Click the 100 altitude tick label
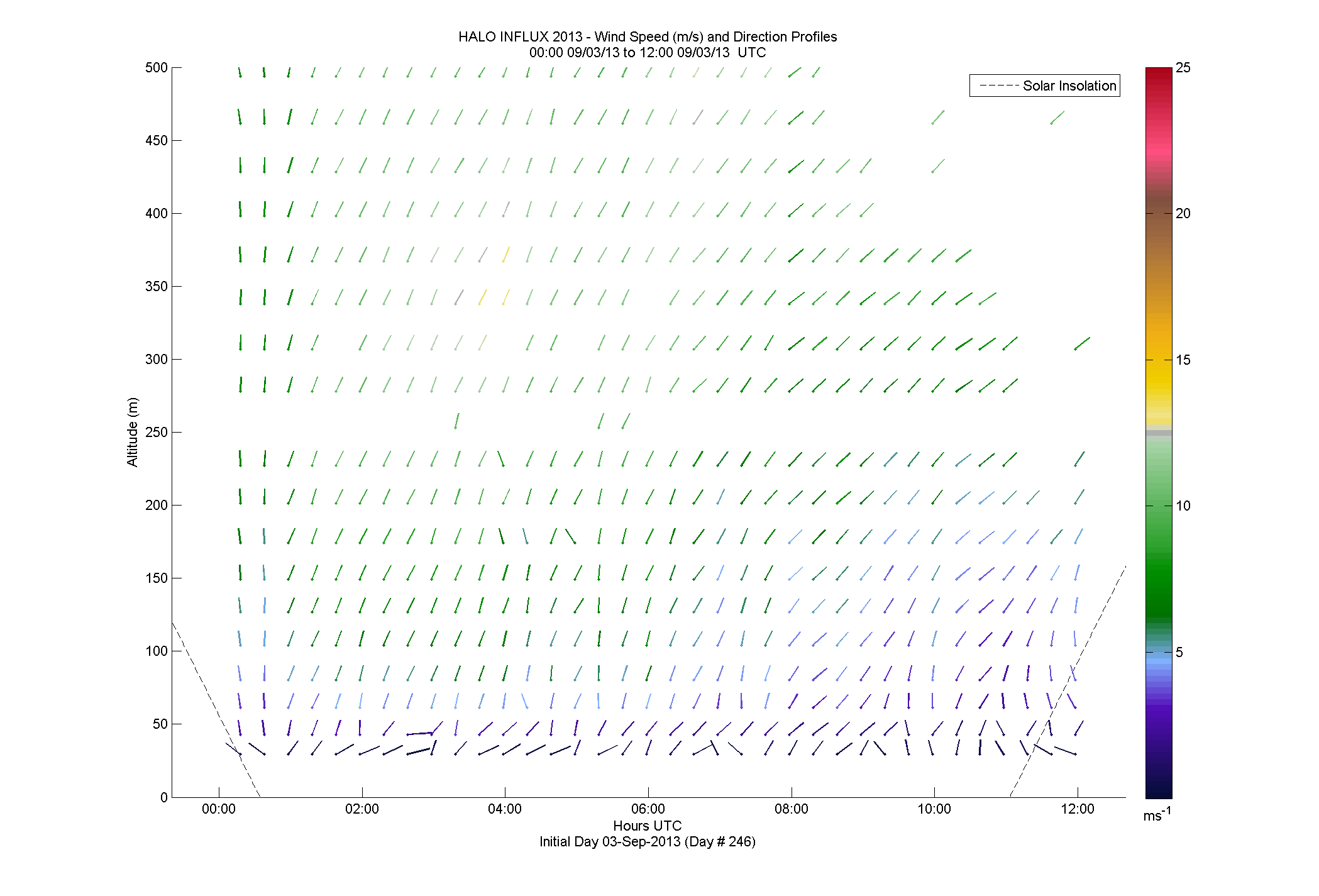 pyautogui.click(x=156, y=651)
